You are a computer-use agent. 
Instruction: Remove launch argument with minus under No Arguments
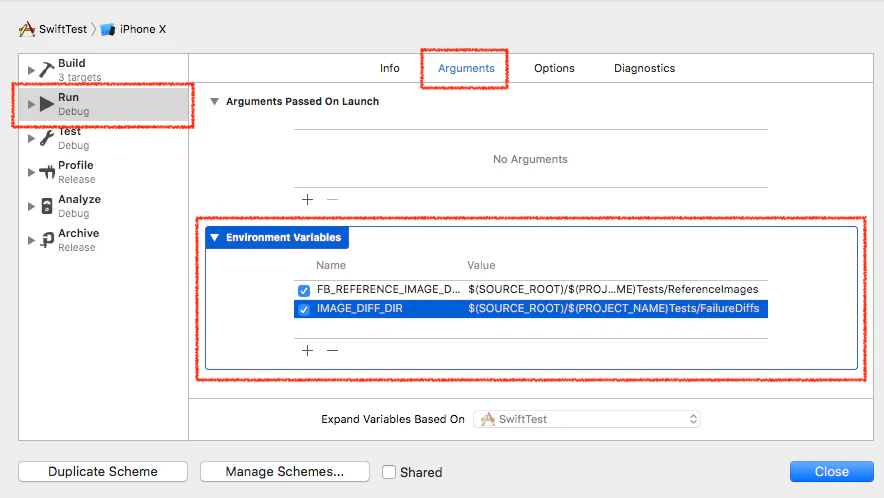point(333,199)
